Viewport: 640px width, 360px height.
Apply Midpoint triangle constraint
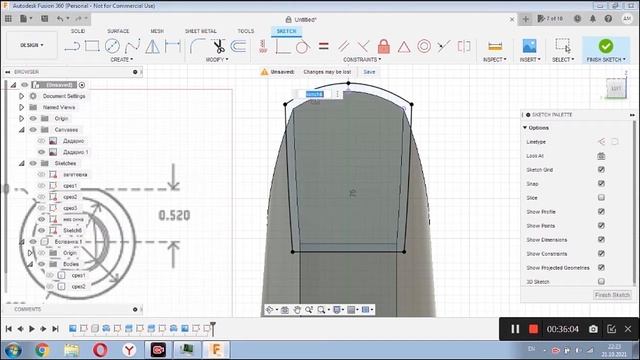404,47
